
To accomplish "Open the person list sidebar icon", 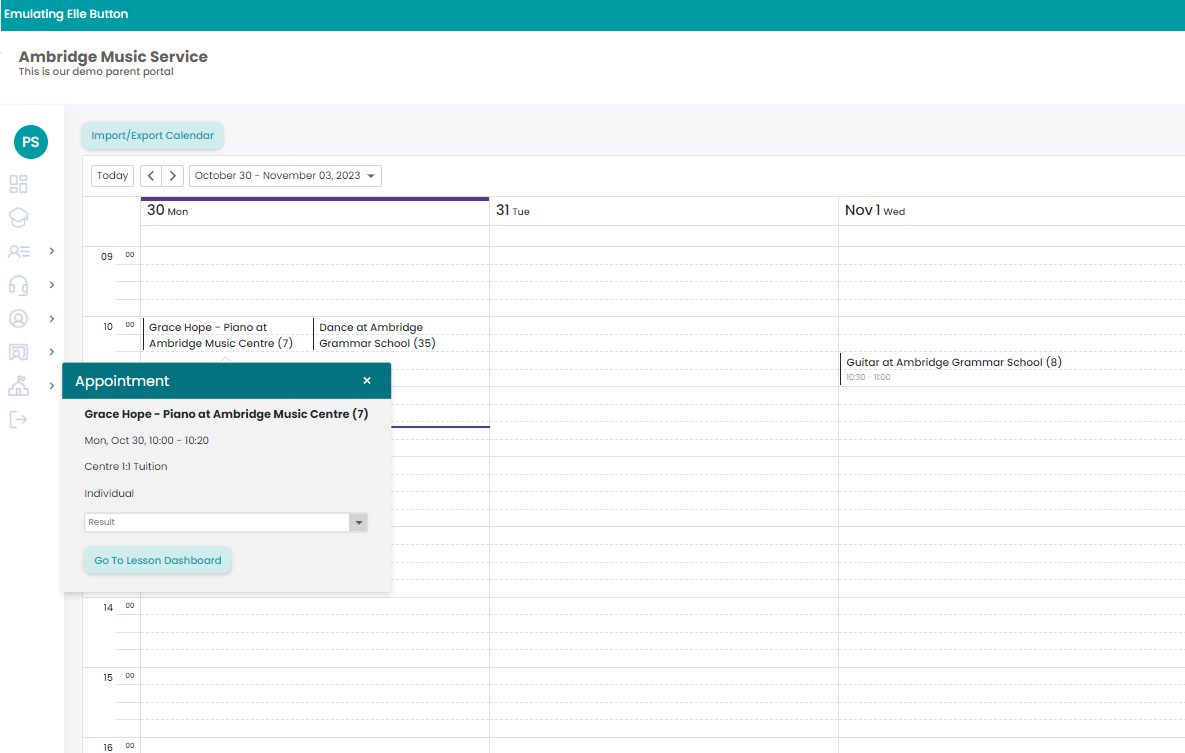I will pyautogui.click(x=19, y=251).
